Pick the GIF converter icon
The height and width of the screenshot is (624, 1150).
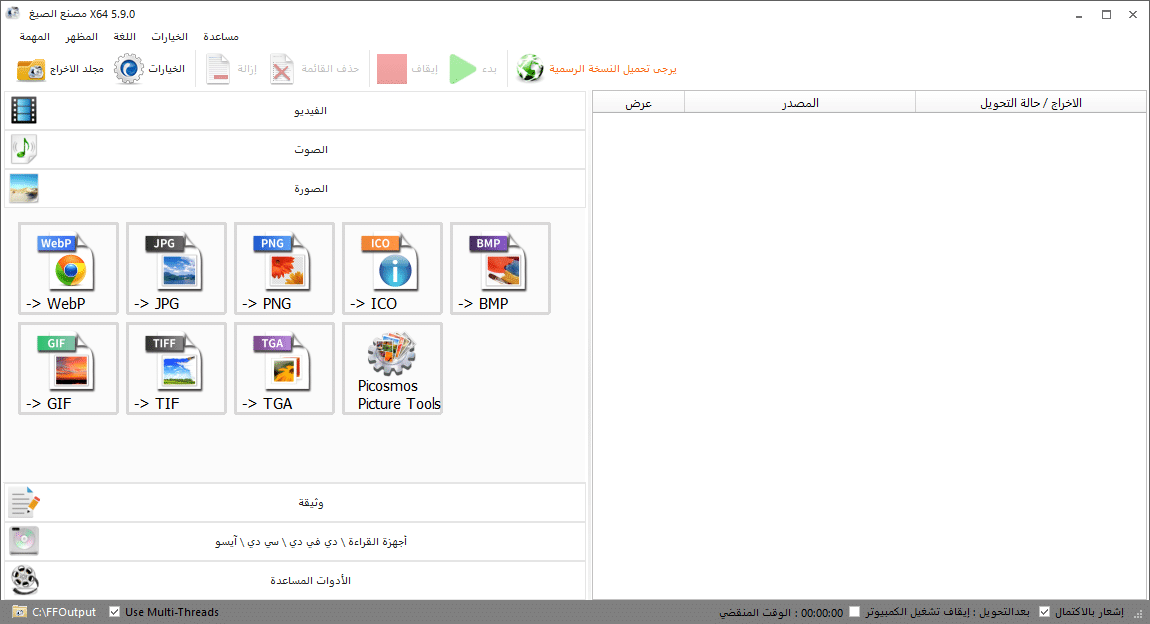68,368
